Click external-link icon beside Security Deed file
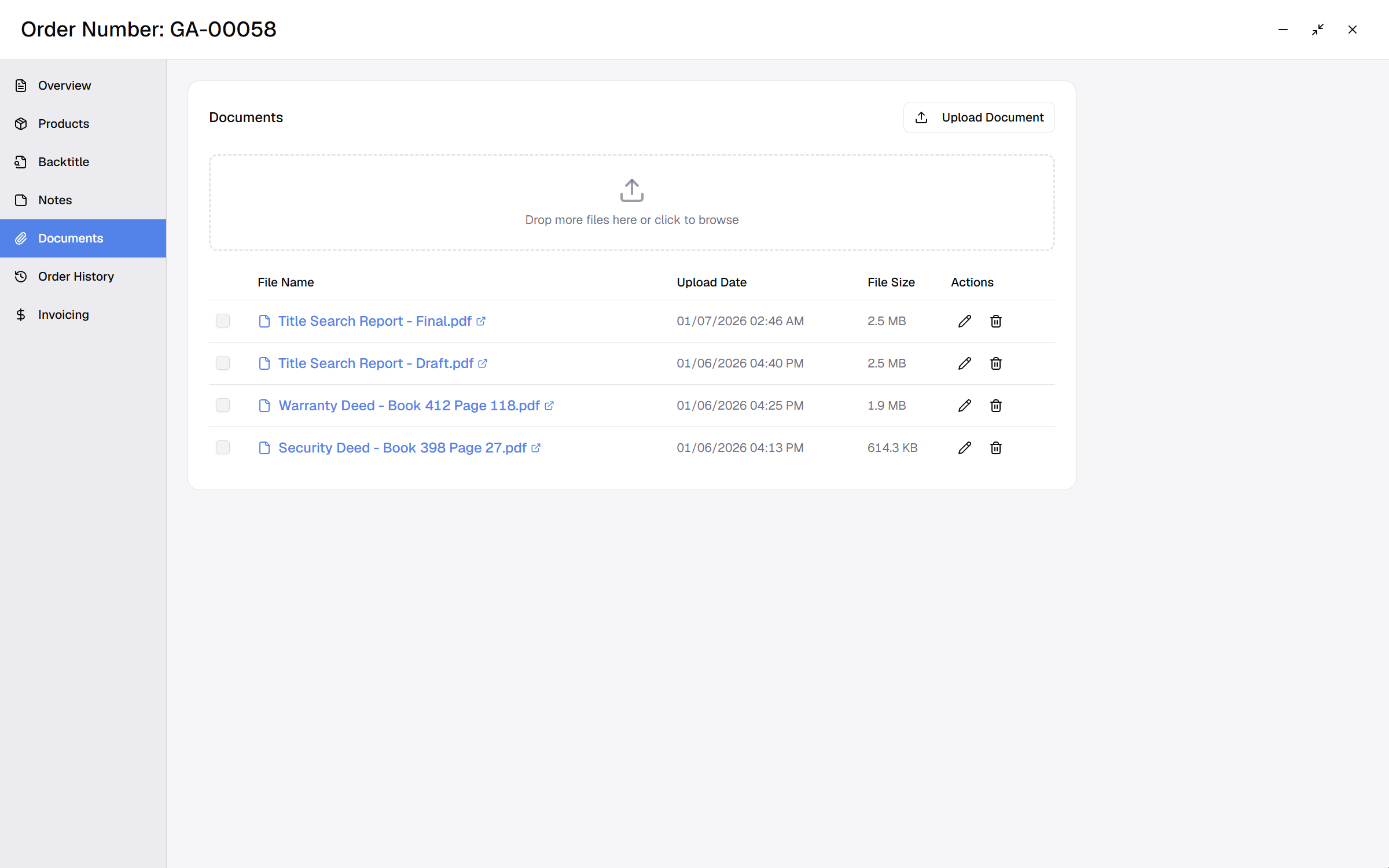The height and width of the screenshot is (868, 1389). (x=536, y=448)
